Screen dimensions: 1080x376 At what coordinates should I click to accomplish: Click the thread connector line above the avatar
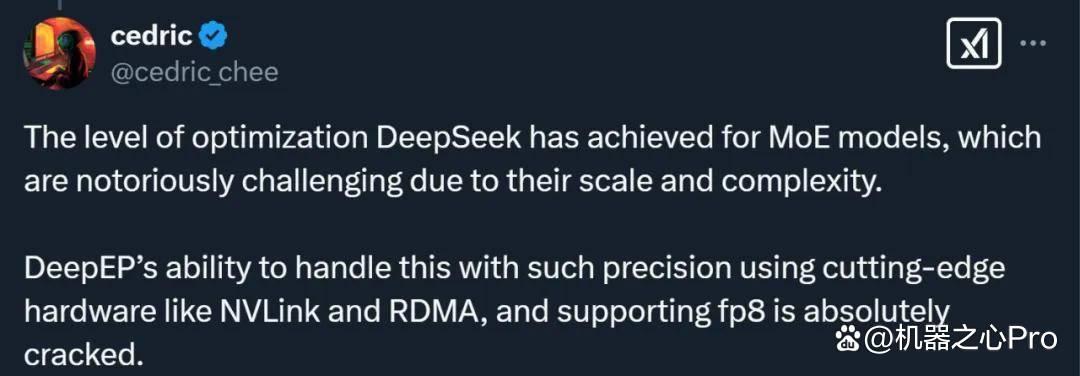pos(59,5)
